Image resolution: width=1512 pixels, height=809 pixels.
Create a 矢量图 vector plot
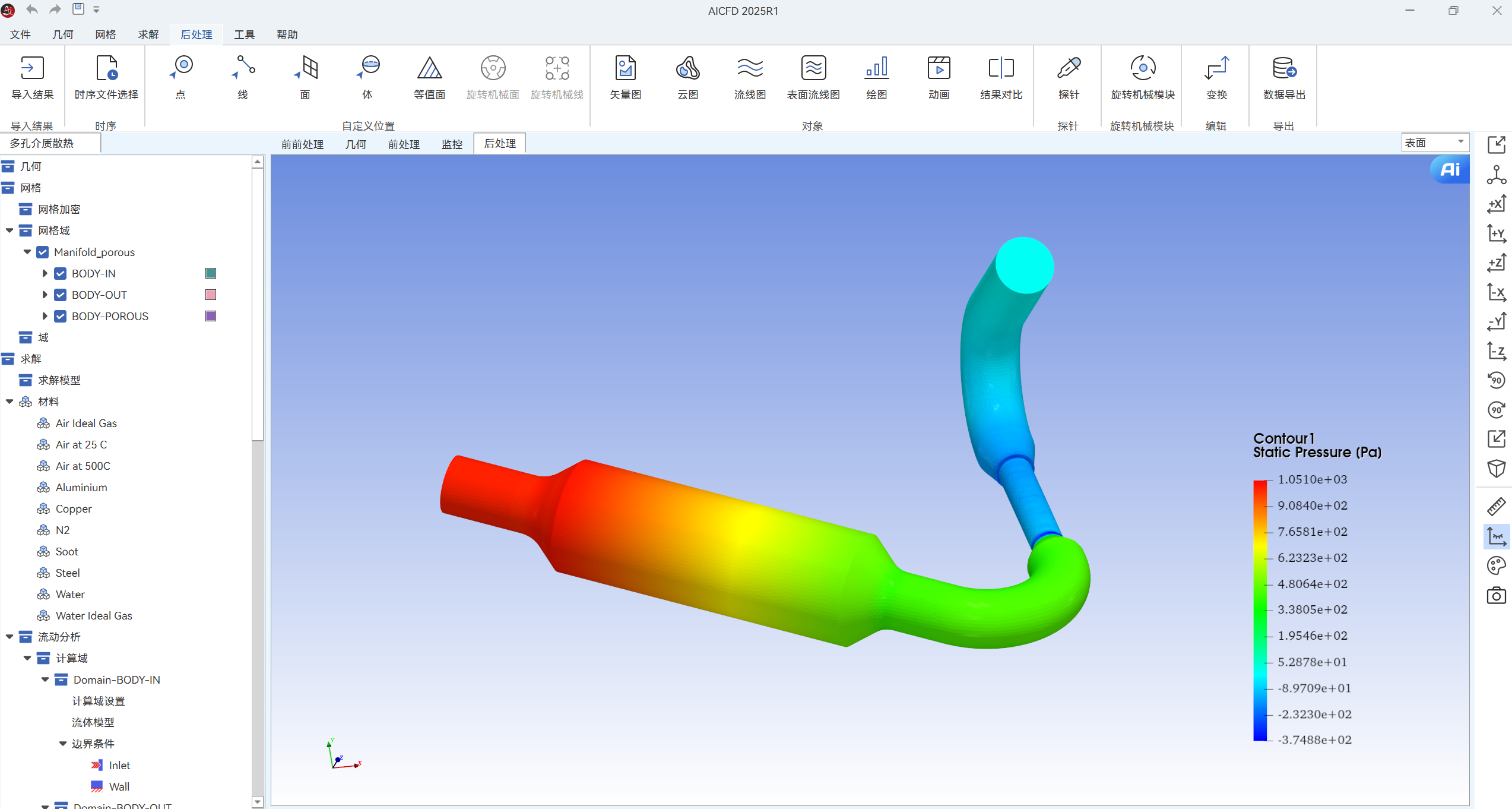click(626, 78)
